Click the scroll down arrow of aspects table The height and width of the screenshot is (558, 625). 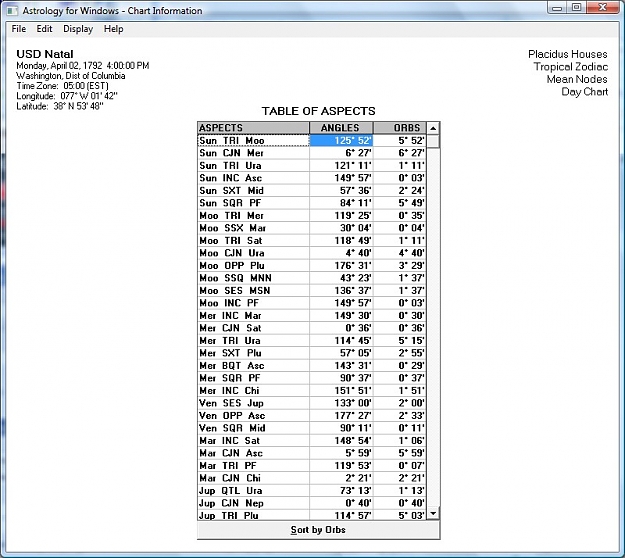point(433,513)
